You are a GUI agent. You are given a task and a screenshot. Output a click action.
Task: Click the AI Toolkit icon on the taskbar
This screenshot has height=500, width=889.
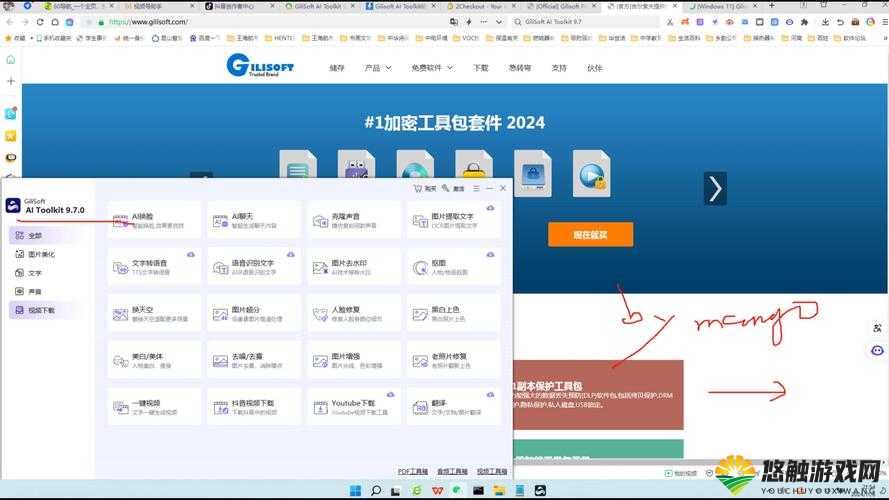coord(540,490)
